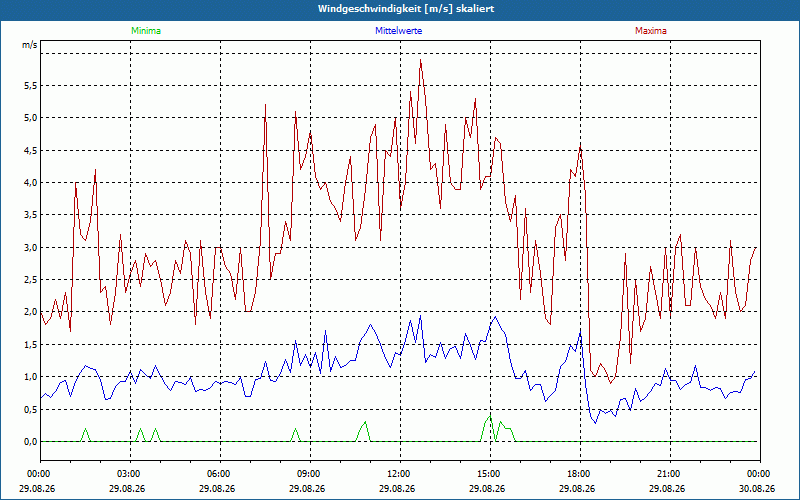Click the 4,0 y-axis value

[31, 183]
